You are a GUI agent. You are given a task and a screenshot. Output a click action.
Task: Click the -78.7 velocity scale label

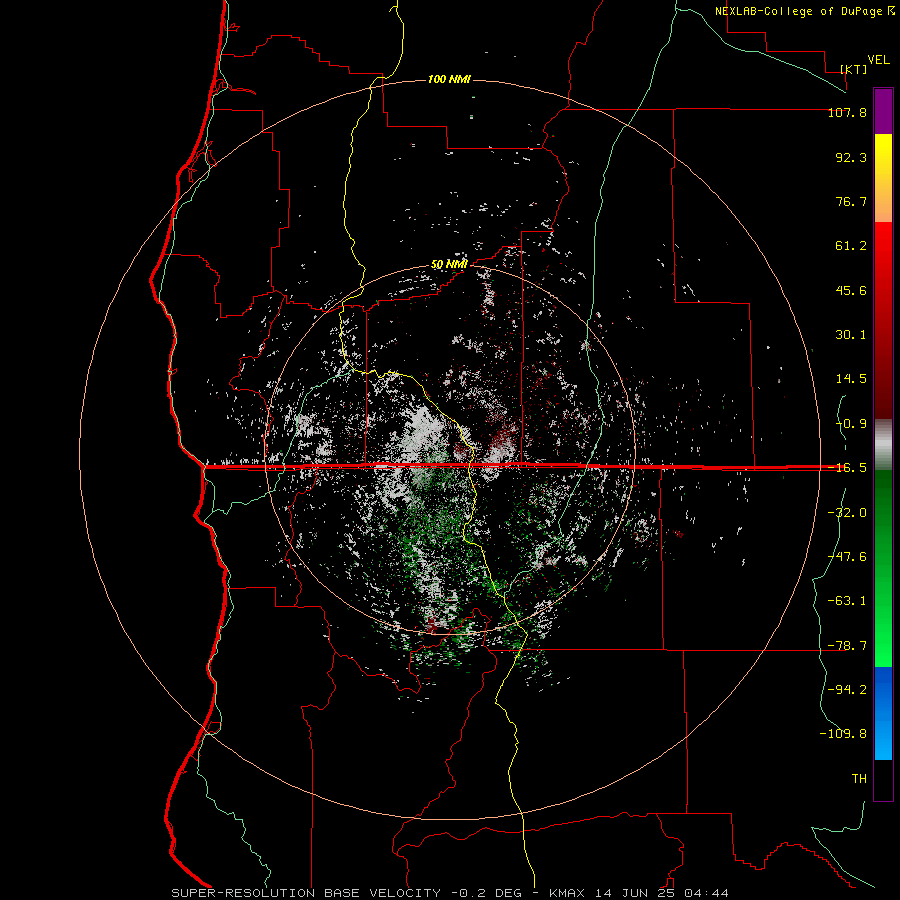847,646
